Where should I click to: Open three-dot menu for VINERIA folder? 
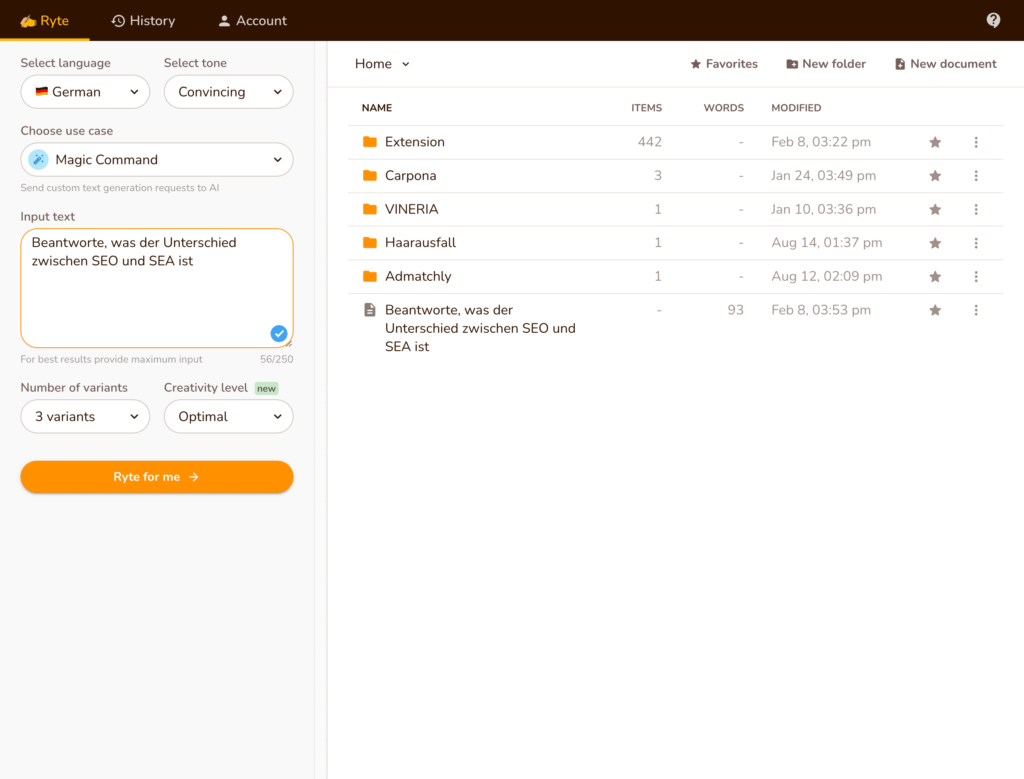[976, 210]
